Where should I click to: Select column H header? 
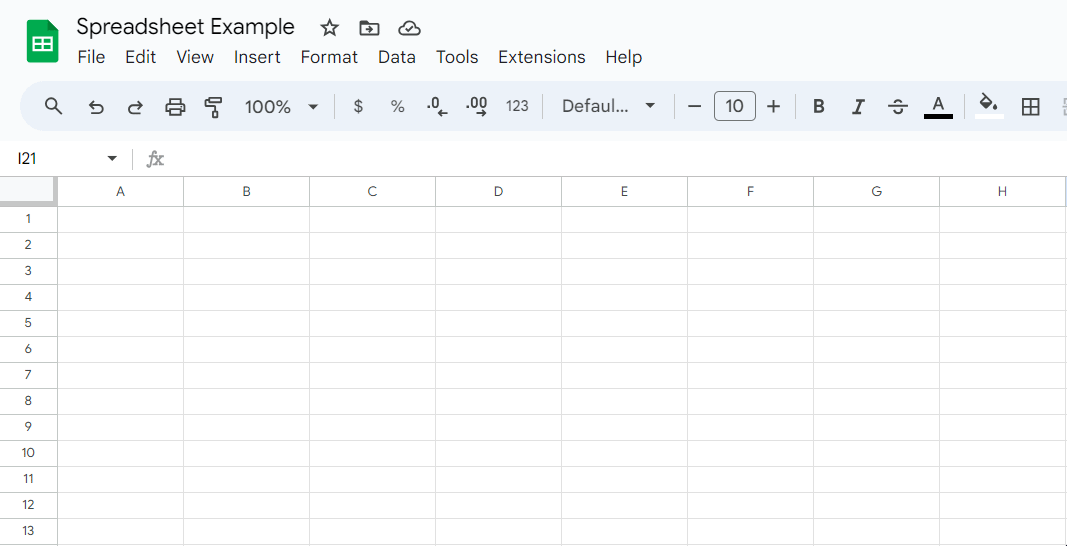1003,192
